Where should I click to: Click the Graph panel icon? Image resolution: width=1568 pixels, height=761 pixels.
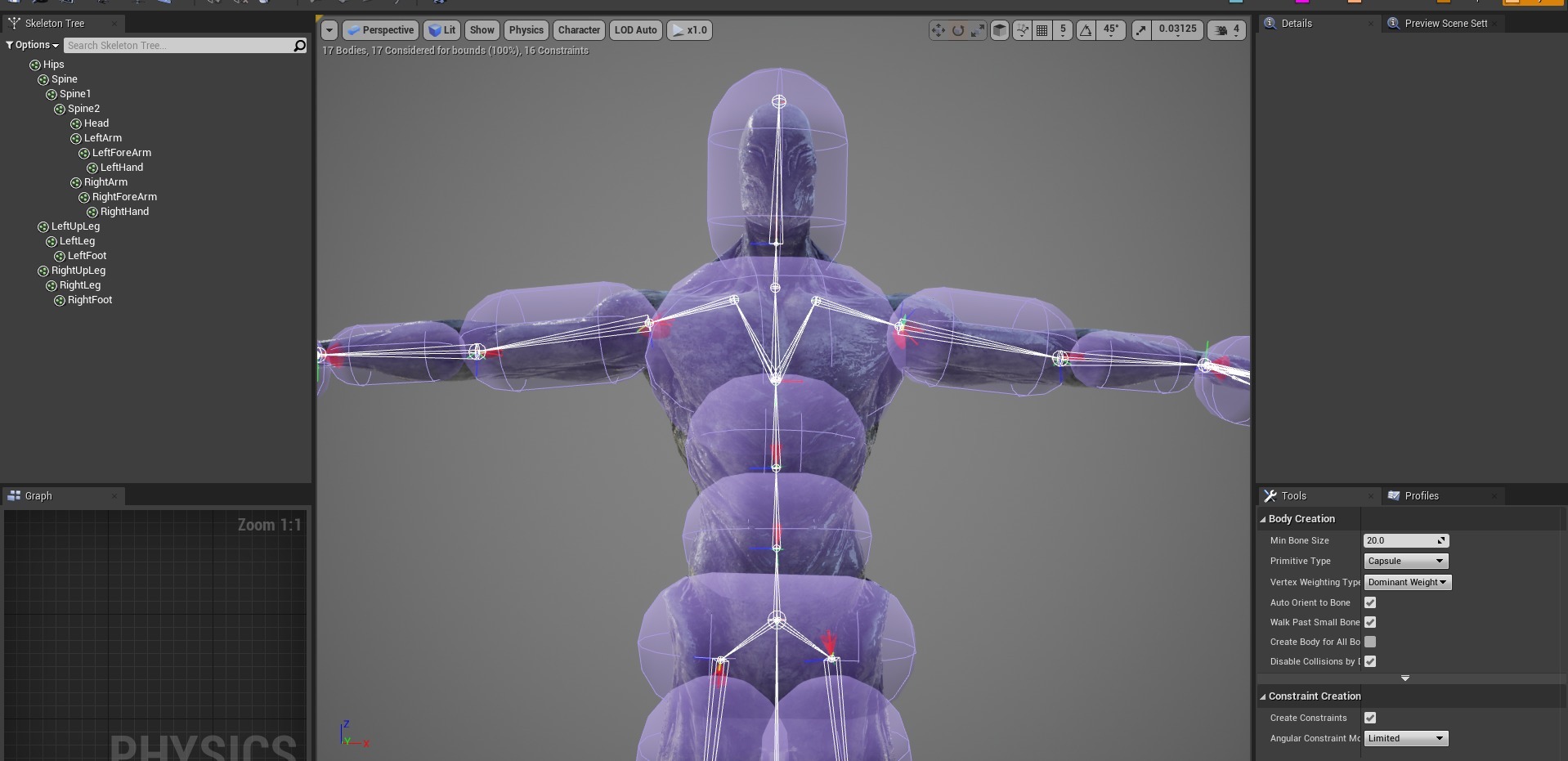[14, 495]
